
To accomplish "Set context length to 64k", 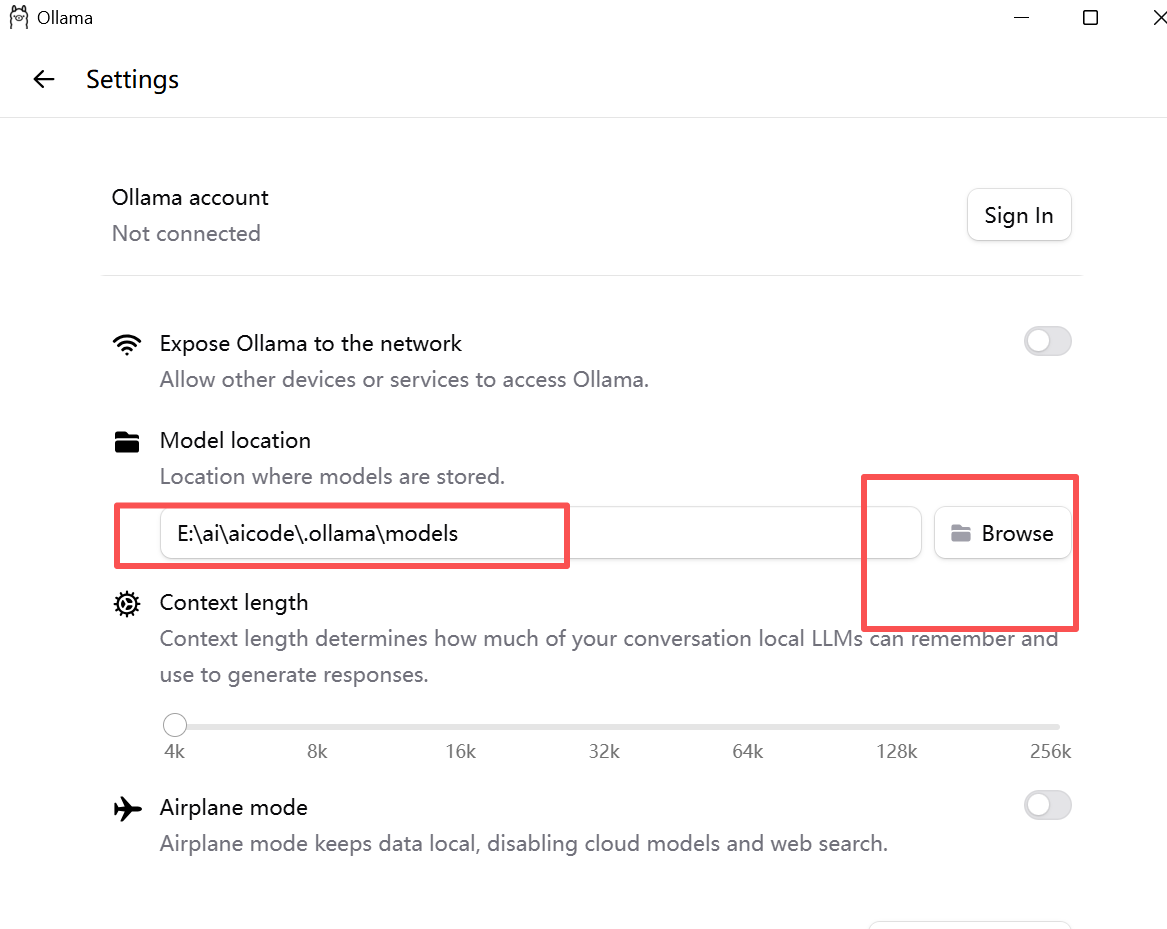I will [748, 751].
